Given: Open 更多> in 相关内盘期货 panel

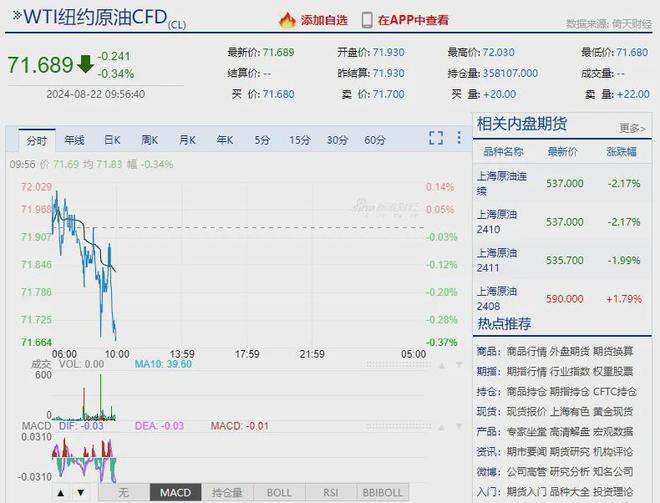Looking at the screenshot, I should (x=632, y=128).
